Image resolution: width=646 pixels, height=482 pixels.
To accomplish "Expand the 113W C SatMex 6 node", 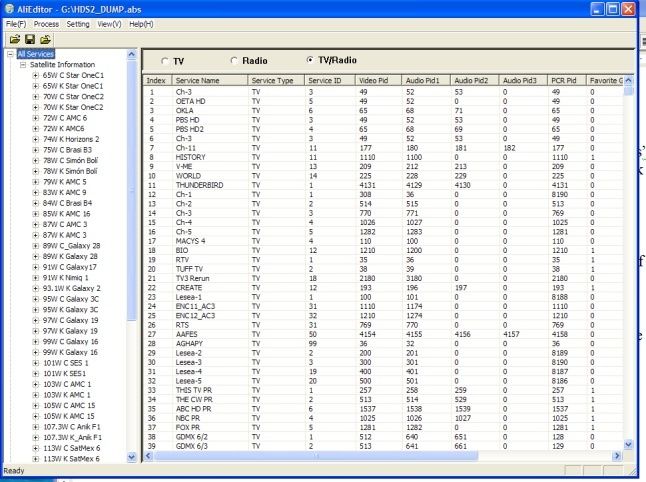I will pos(35,448).
